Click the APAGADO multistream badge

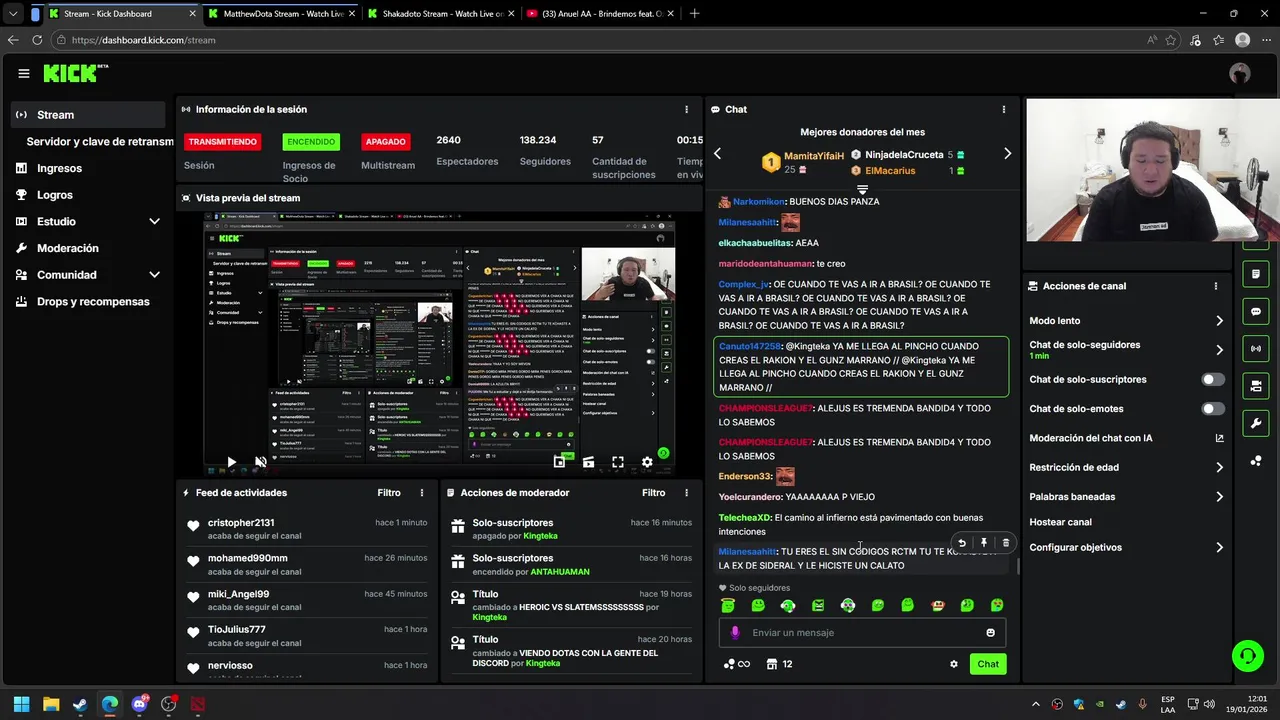tap(385, 142)
